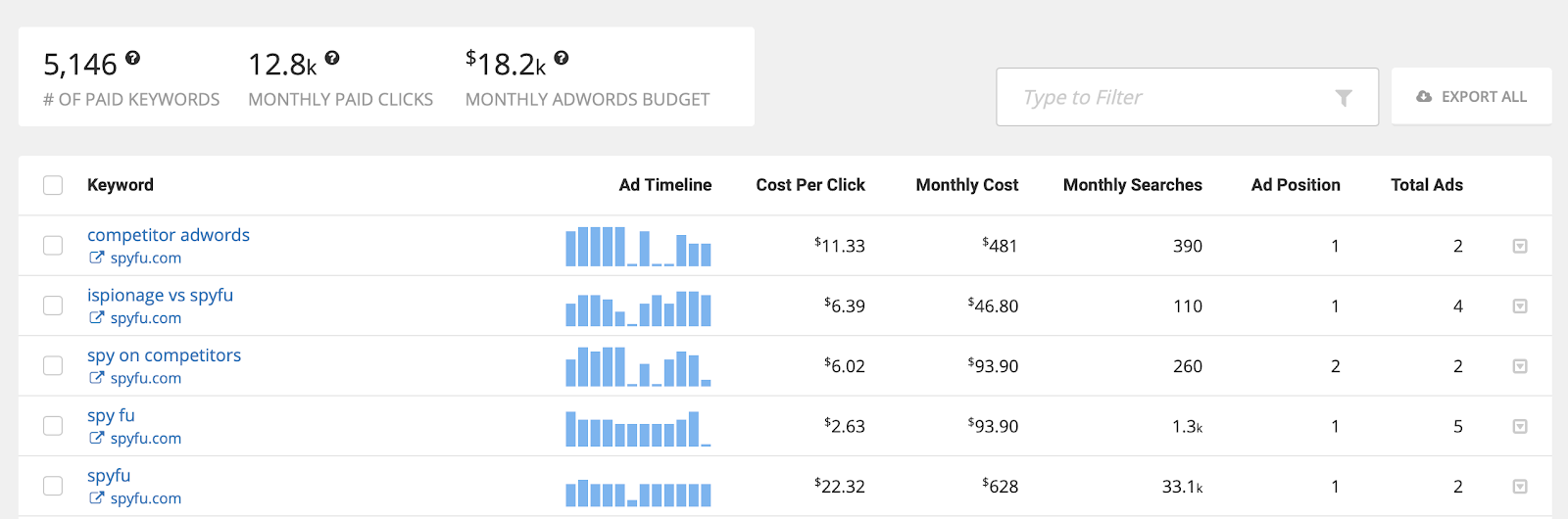Image resolution: width=1568 pixels, height=519 pixels.
Task: Sort by Monthly Searches column
Action: point(1133,185)
